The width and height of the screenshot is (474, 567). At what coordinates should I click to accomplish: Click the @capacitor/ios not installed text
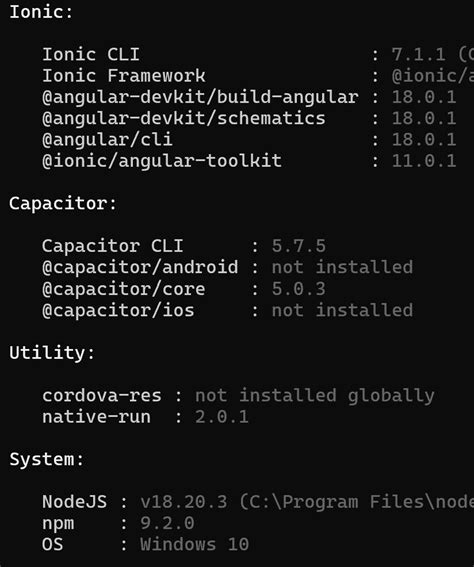342,310
